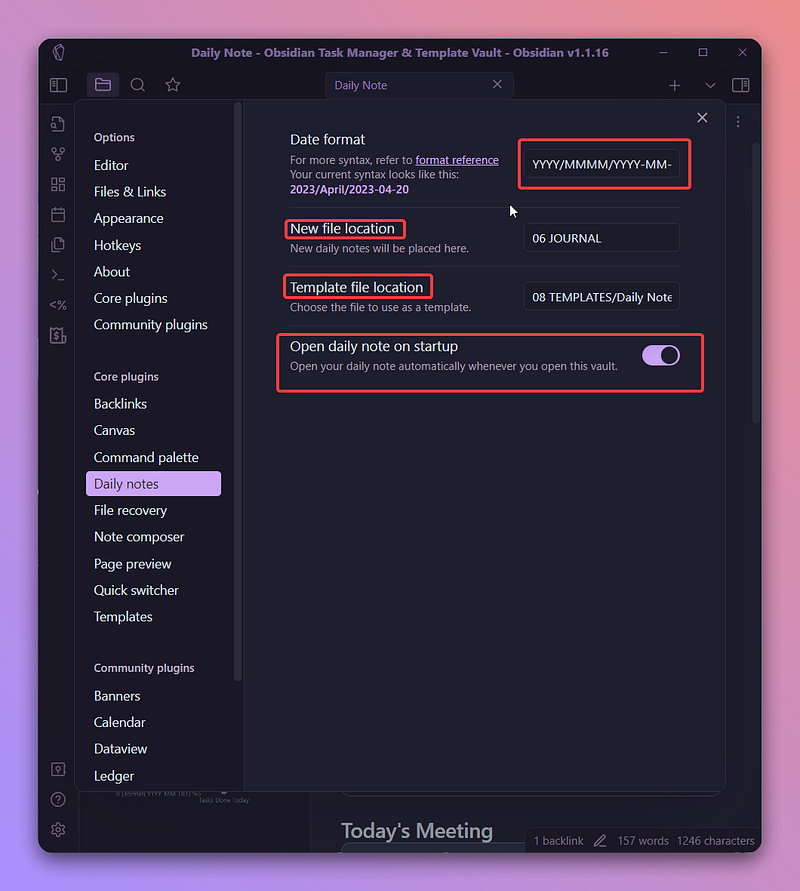Click 157 words in status bar

tap(643, 841)
